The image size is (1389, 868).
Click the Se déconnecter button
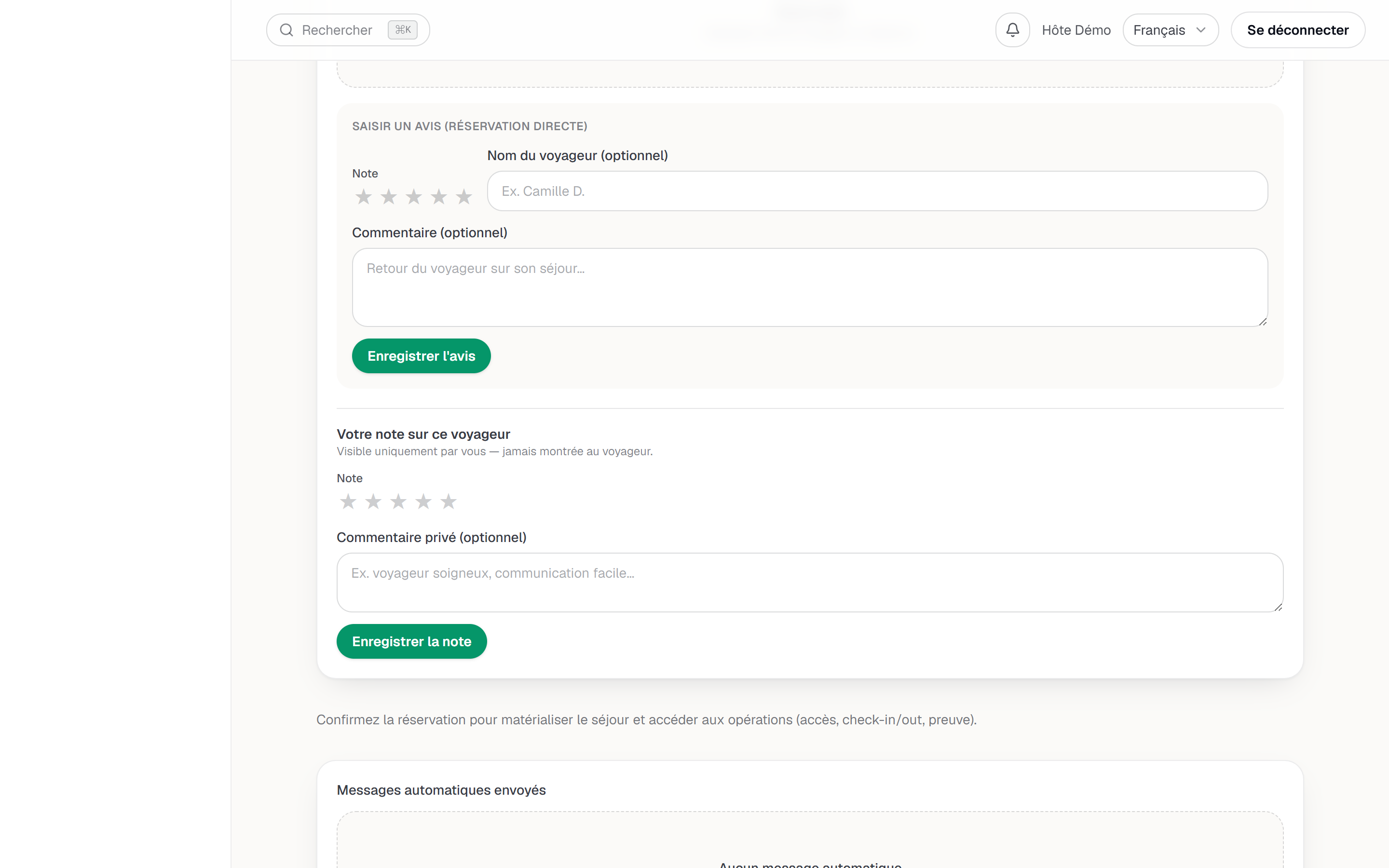click(x=1298, y=30)
